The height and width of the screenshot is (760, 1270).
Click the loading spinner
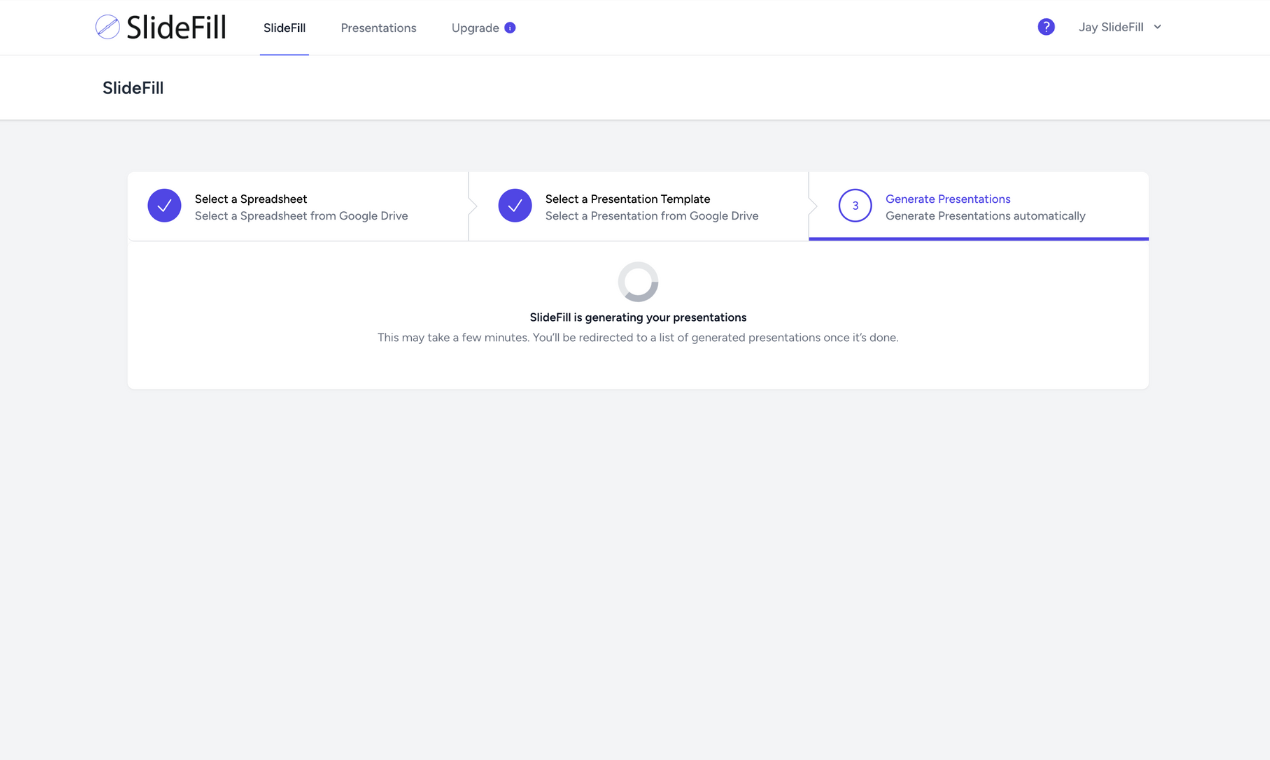[x=638, y=282]
